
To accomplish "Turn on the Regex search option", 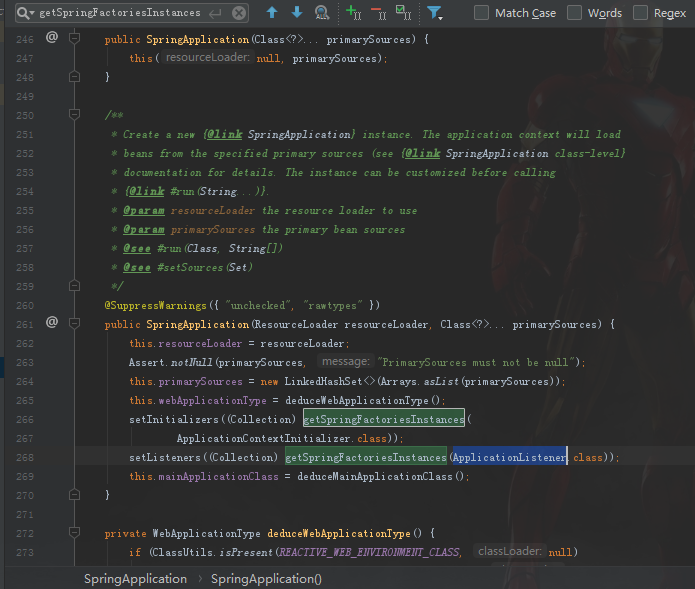I will point(640,13).
